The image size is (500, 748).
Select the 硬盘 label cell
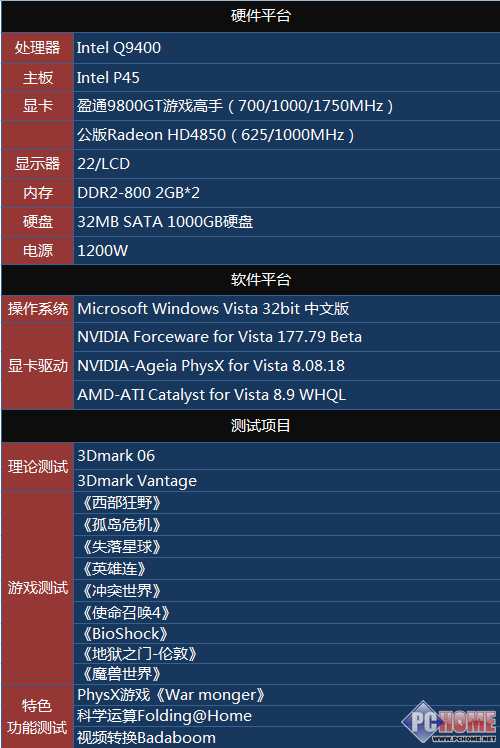pos(38,222)
